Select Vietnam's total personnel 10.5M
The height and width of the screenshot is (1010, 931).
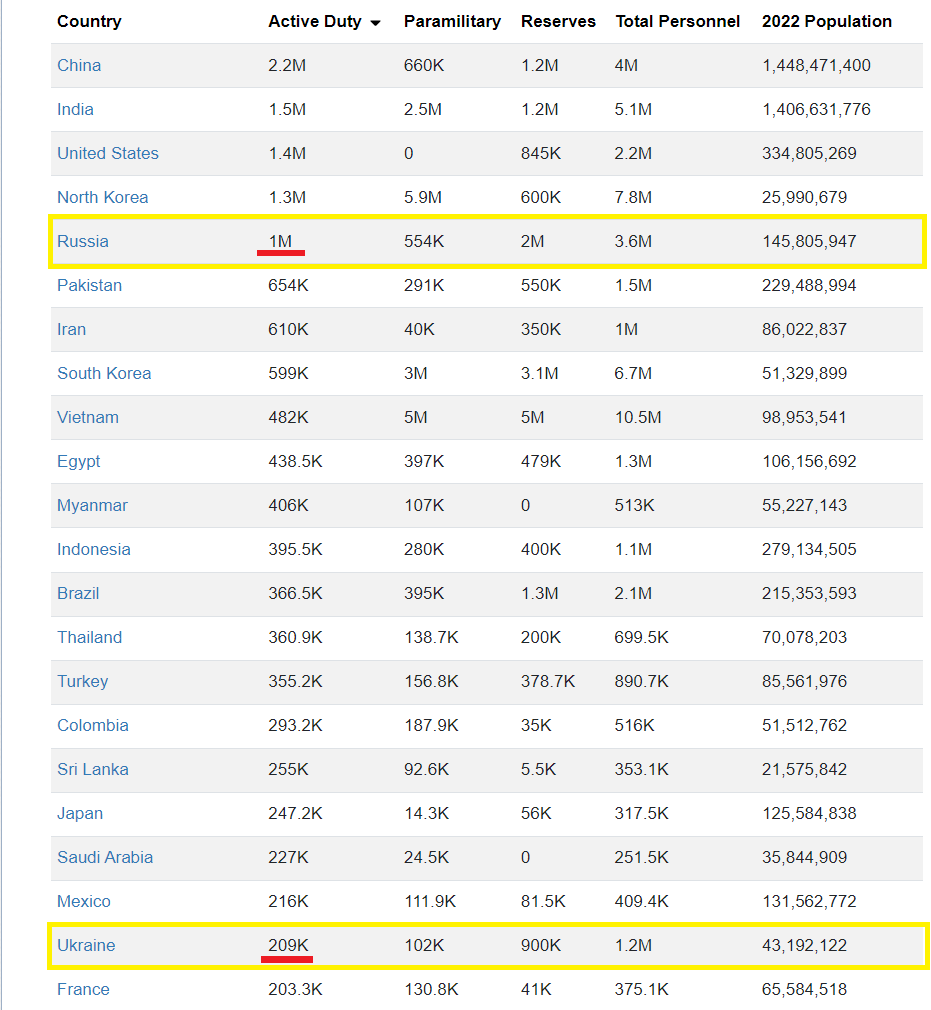[638, 417]
